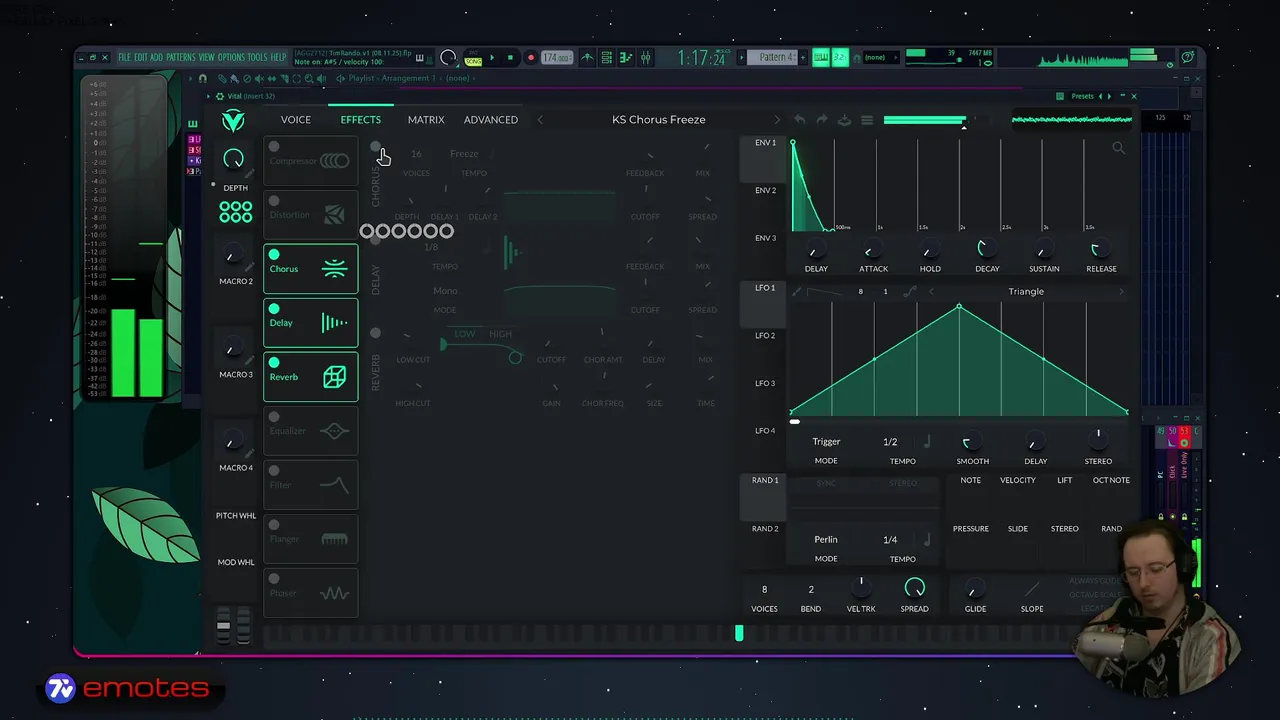Screen dimensions: 1280x720
Task: Click the Distortion effect icon
Action: click(x=335, y=214)
